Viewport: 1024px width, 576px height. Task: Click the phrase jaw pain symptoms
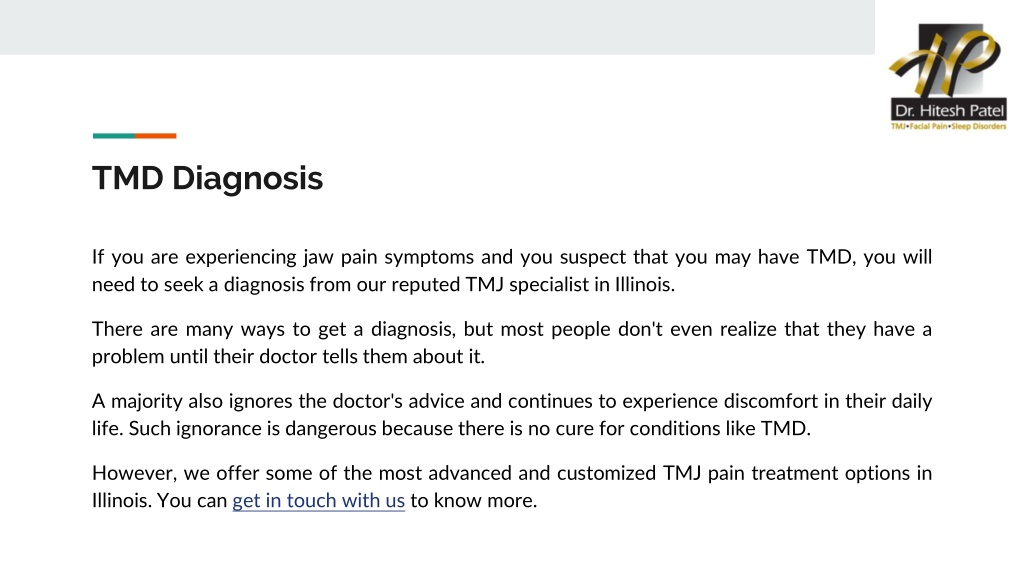(389, 257)
